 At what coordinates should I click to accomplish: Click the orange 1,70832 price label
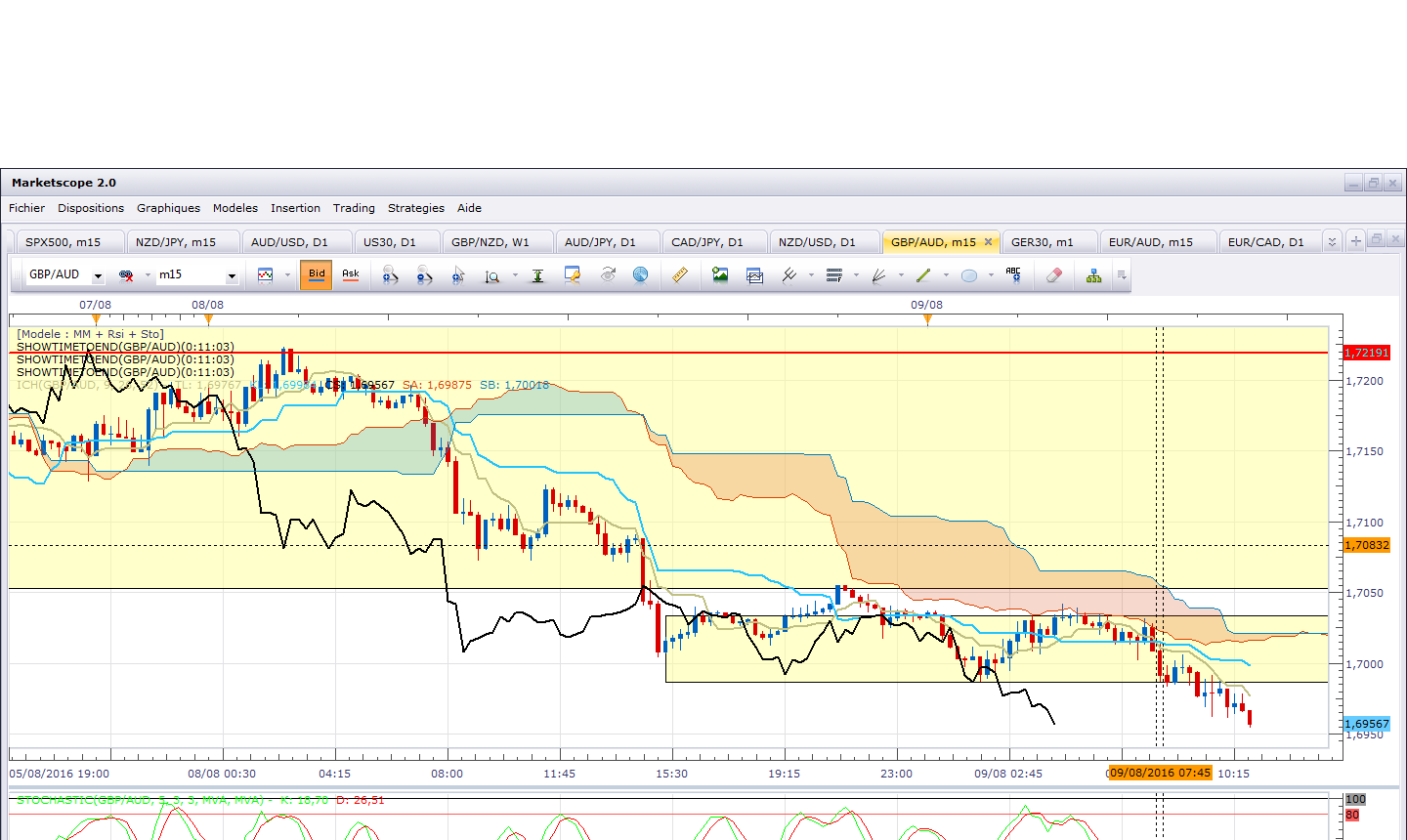pyautogui.click(x=1367, y=545)
